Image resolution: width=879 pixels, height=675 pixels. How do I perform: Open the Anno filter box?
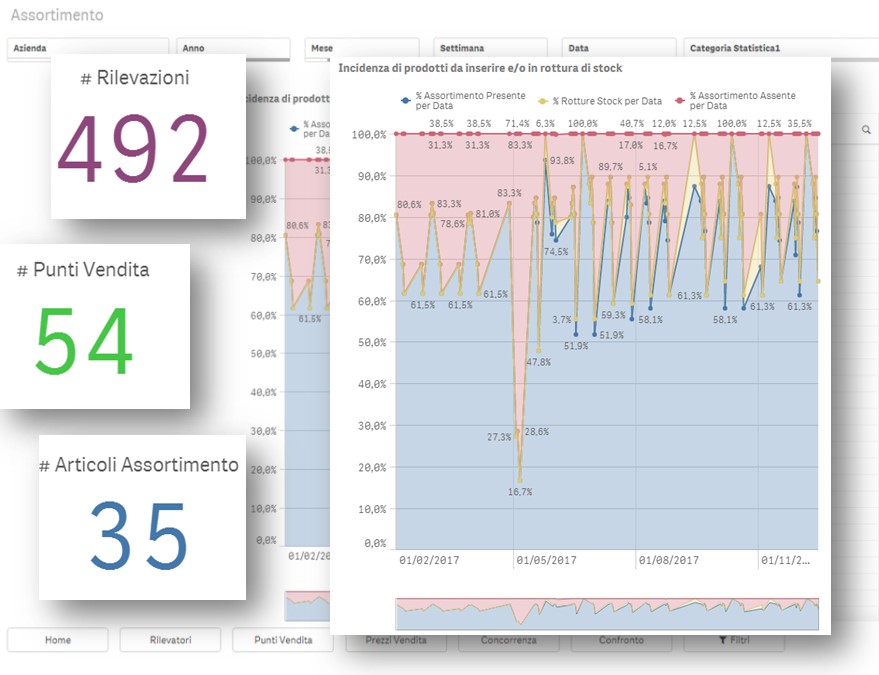tap(233, 48)
